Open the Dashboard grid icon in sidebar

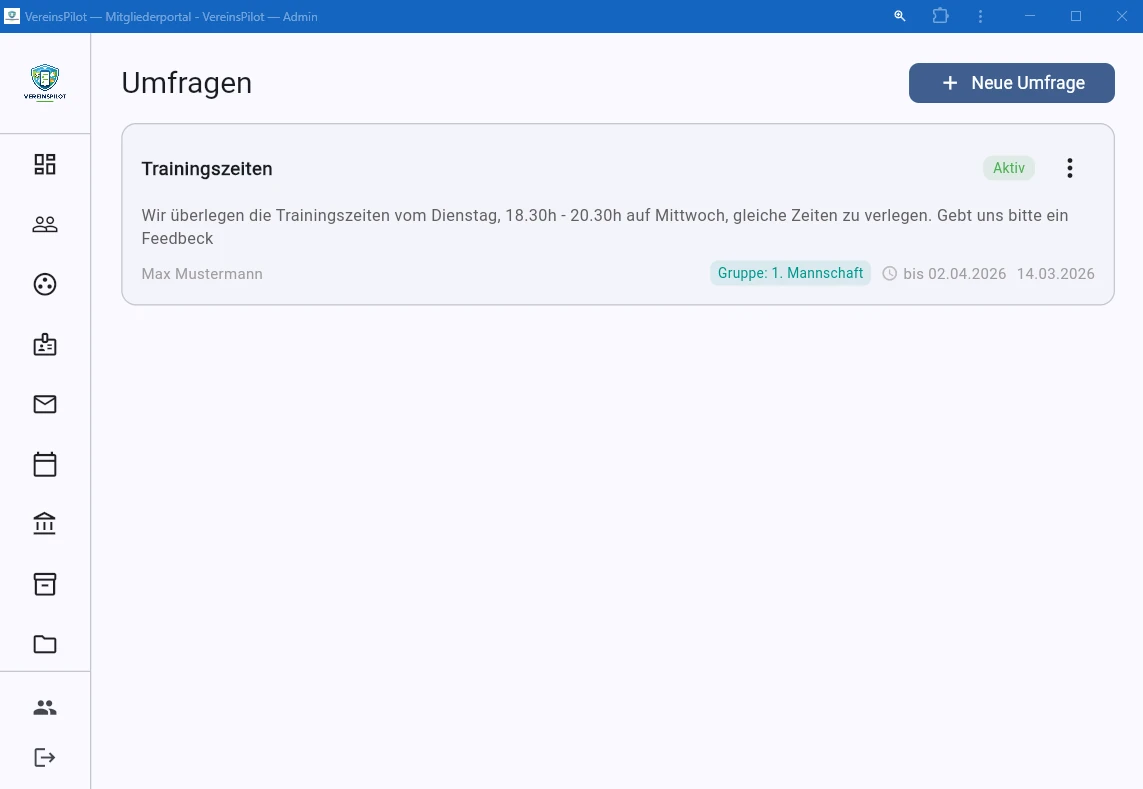click(x=45, y=164)
